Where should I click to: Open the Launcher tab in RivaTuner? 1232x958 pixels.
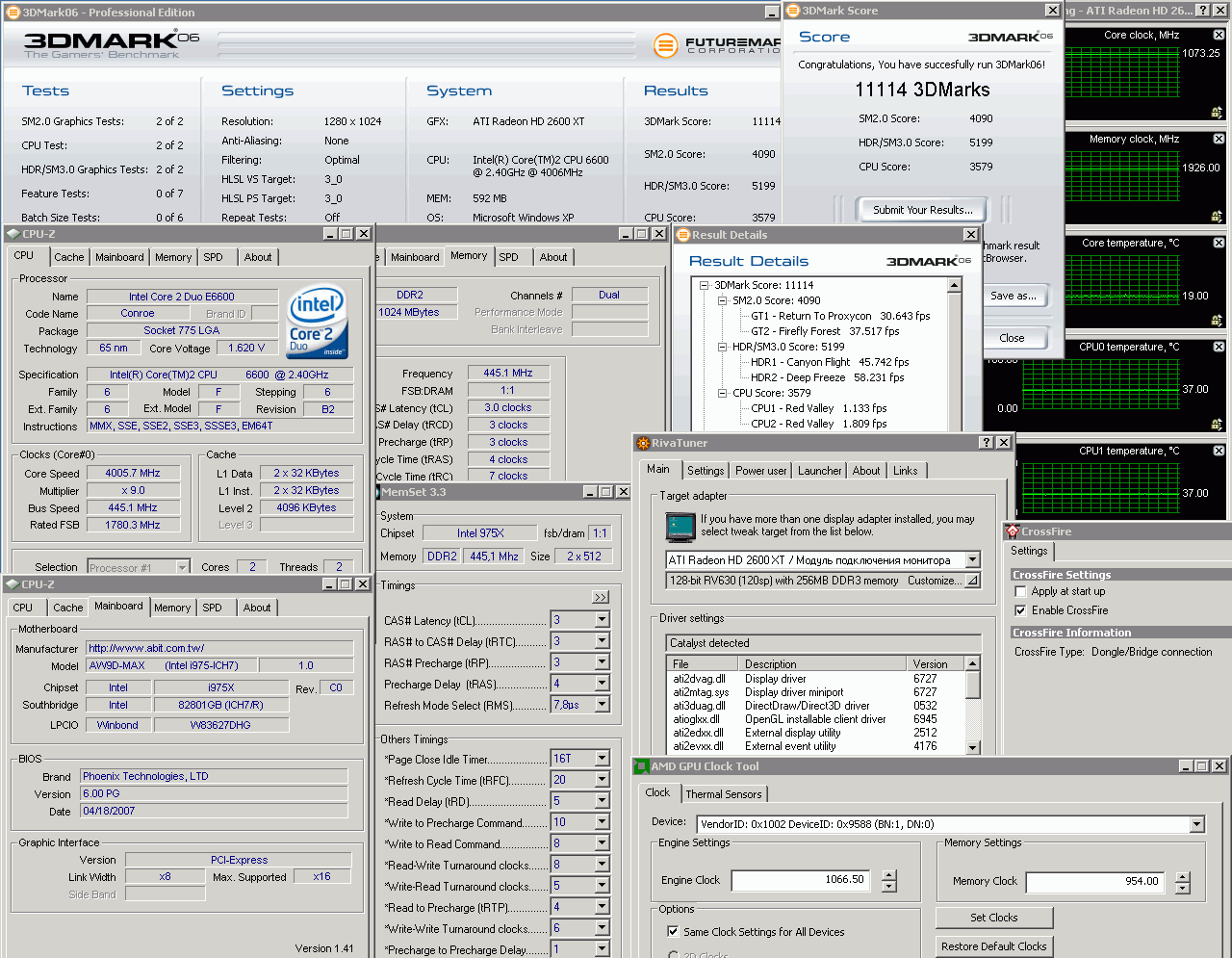[x=819, y=471]
